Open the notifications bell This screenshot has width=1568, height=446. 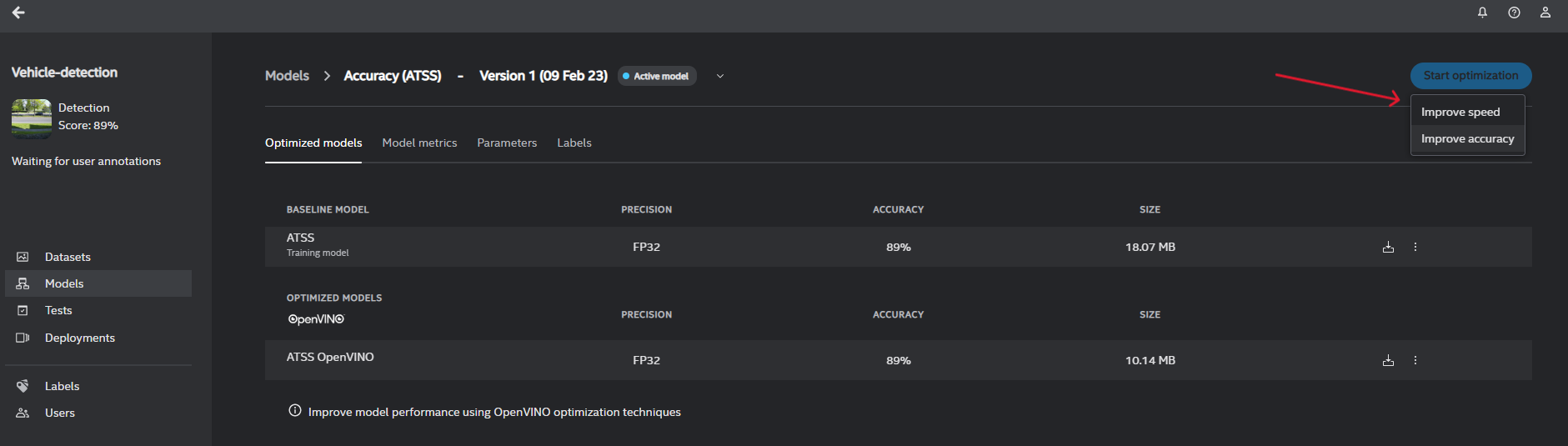click(x=1482, y=13)
